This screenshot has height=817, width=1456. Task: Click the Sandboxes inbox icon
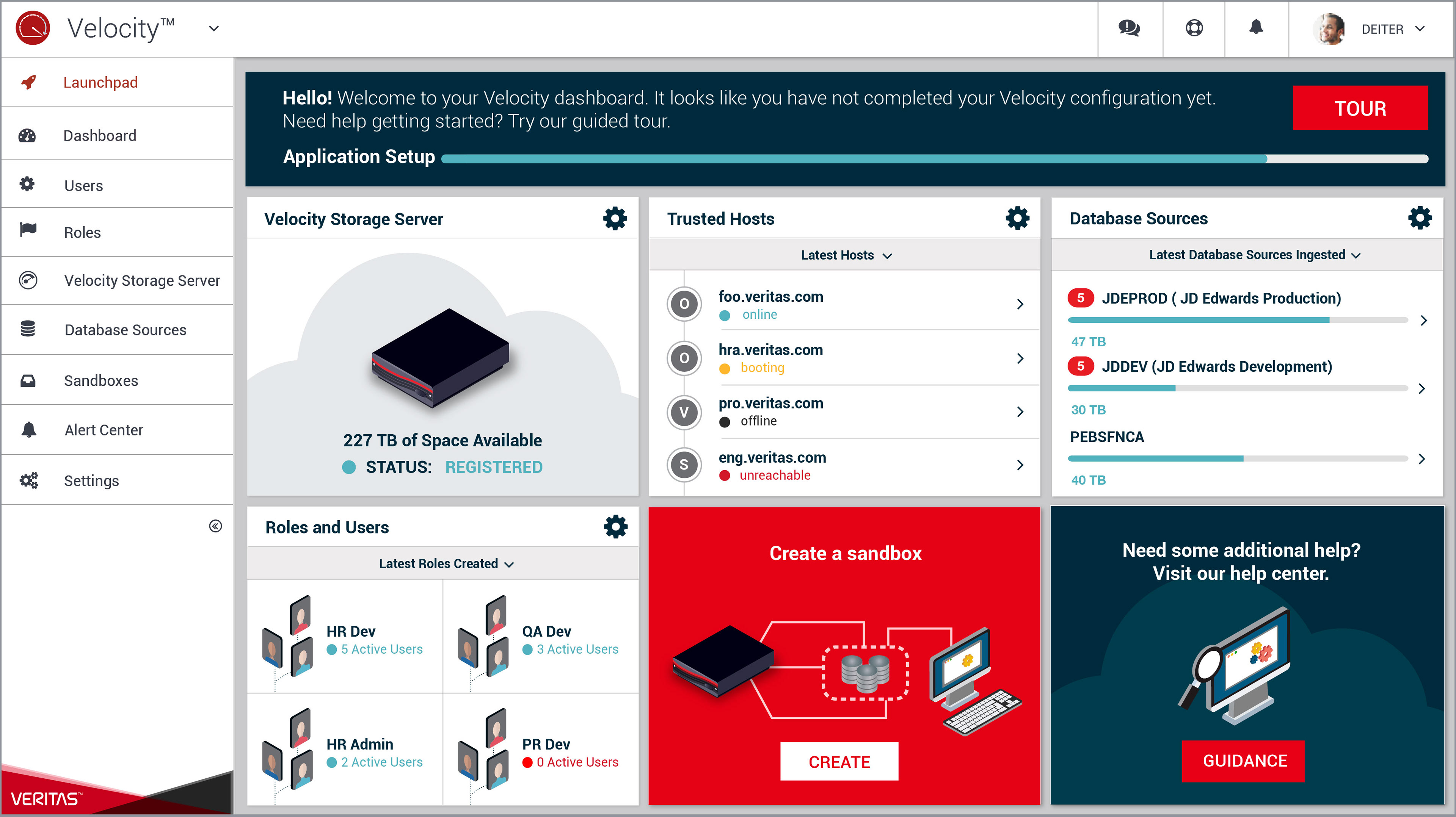point(28,381)
